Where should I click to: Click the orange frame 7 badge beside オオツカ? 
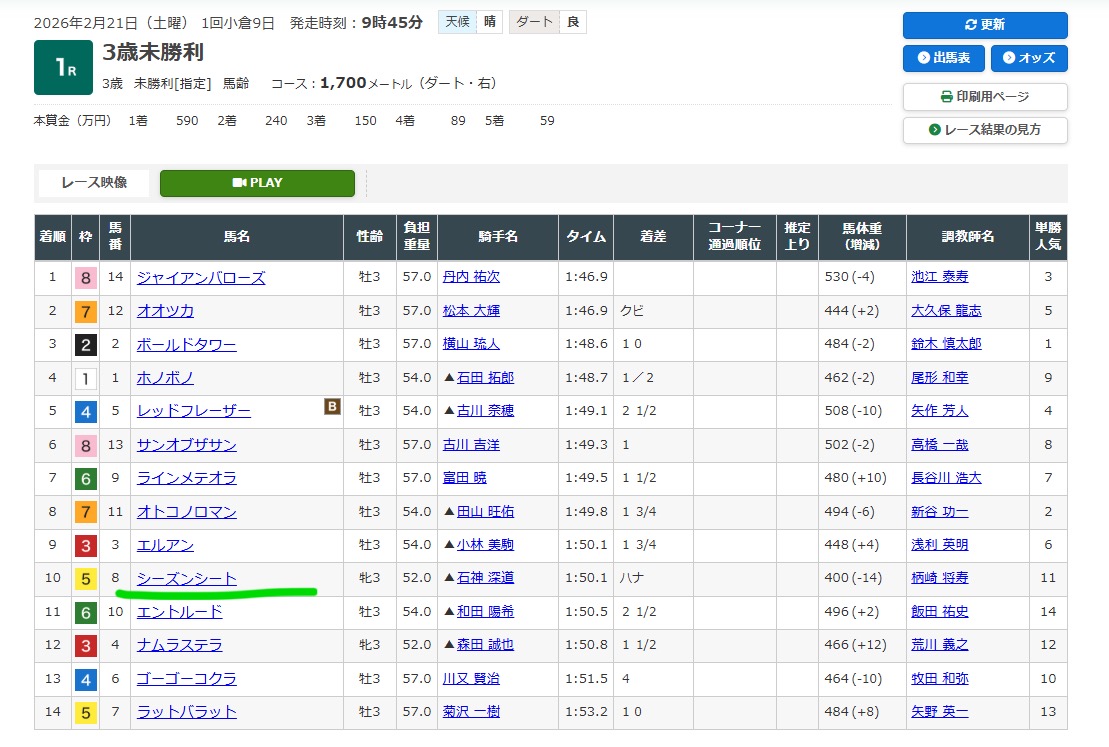click(85, 311)
